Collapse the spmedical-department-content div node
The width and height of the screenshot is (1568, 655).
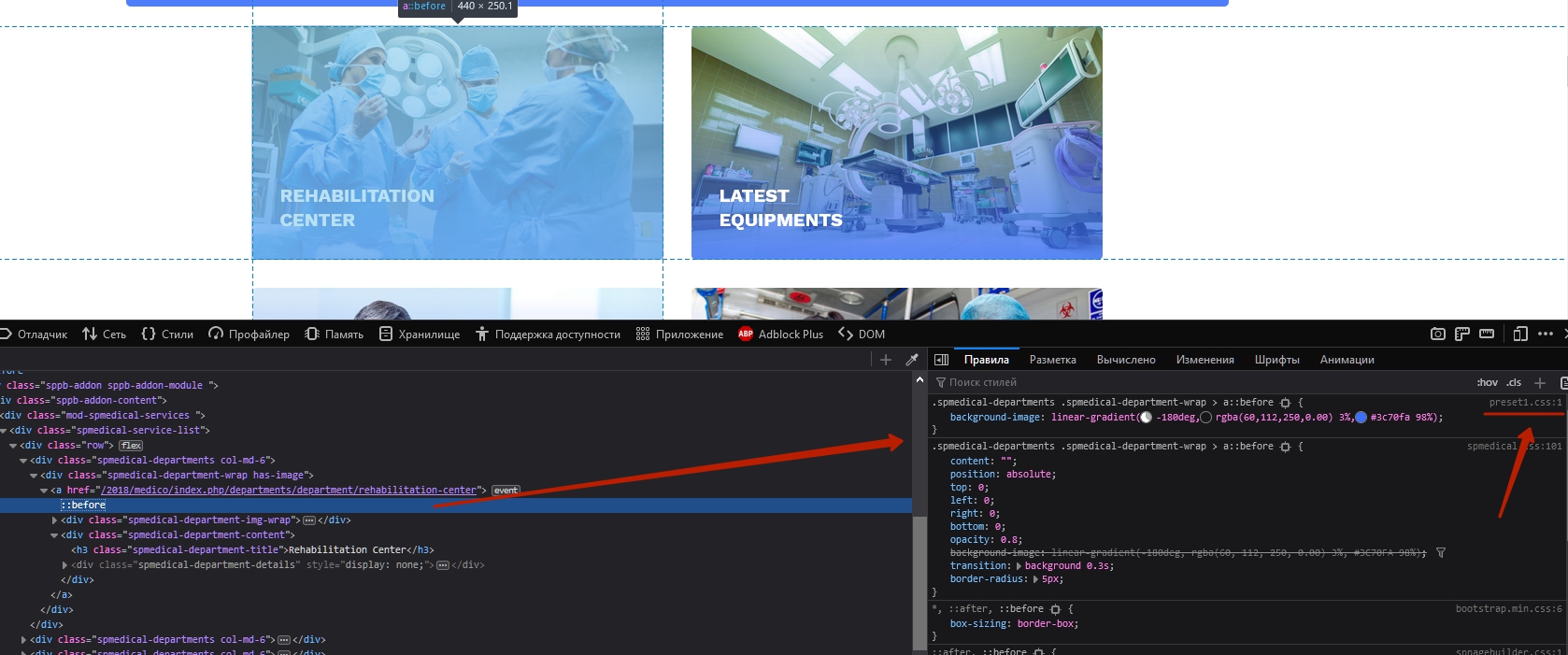point(54,535)
